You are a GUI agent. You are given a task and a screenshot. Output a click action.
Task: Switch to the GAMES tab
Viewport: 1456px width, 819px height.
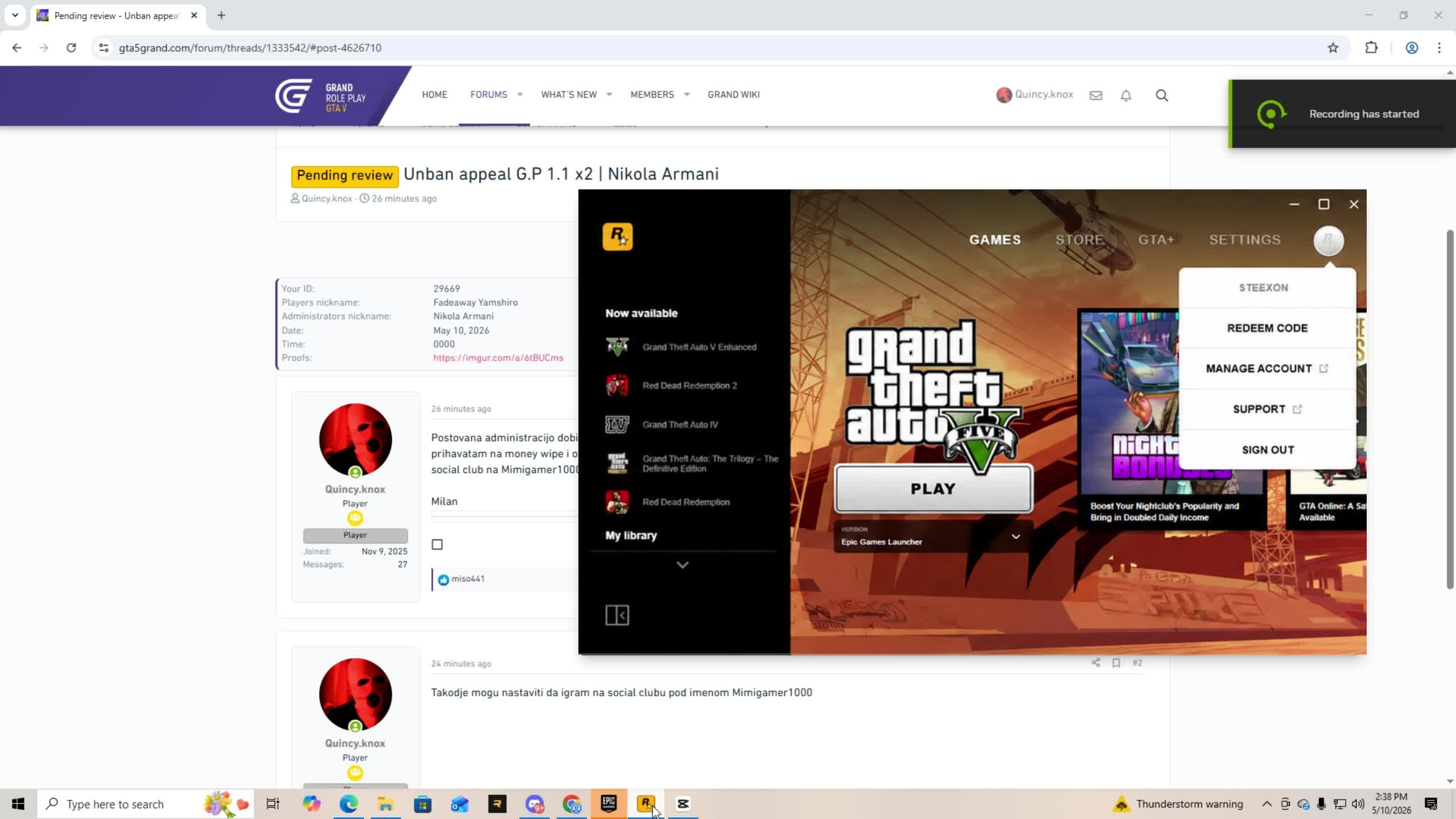(x=995, y=240)
